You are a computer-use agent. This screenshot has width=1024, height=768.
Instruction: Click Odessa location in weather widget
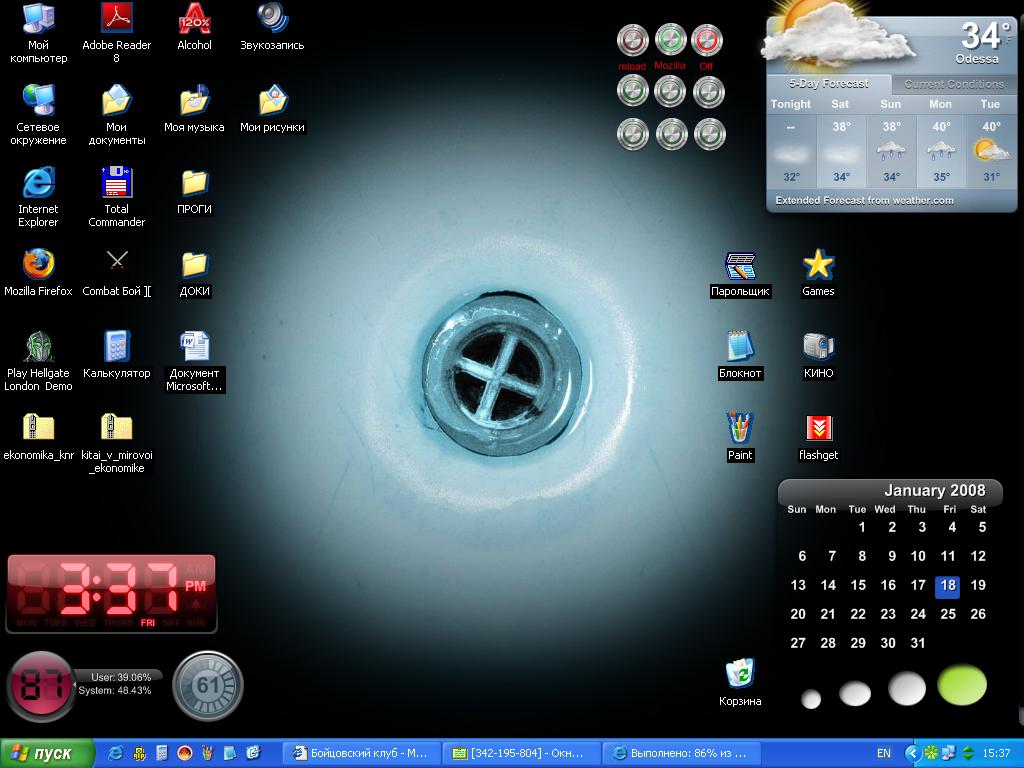pyautogui.click(x=977, y=59)
